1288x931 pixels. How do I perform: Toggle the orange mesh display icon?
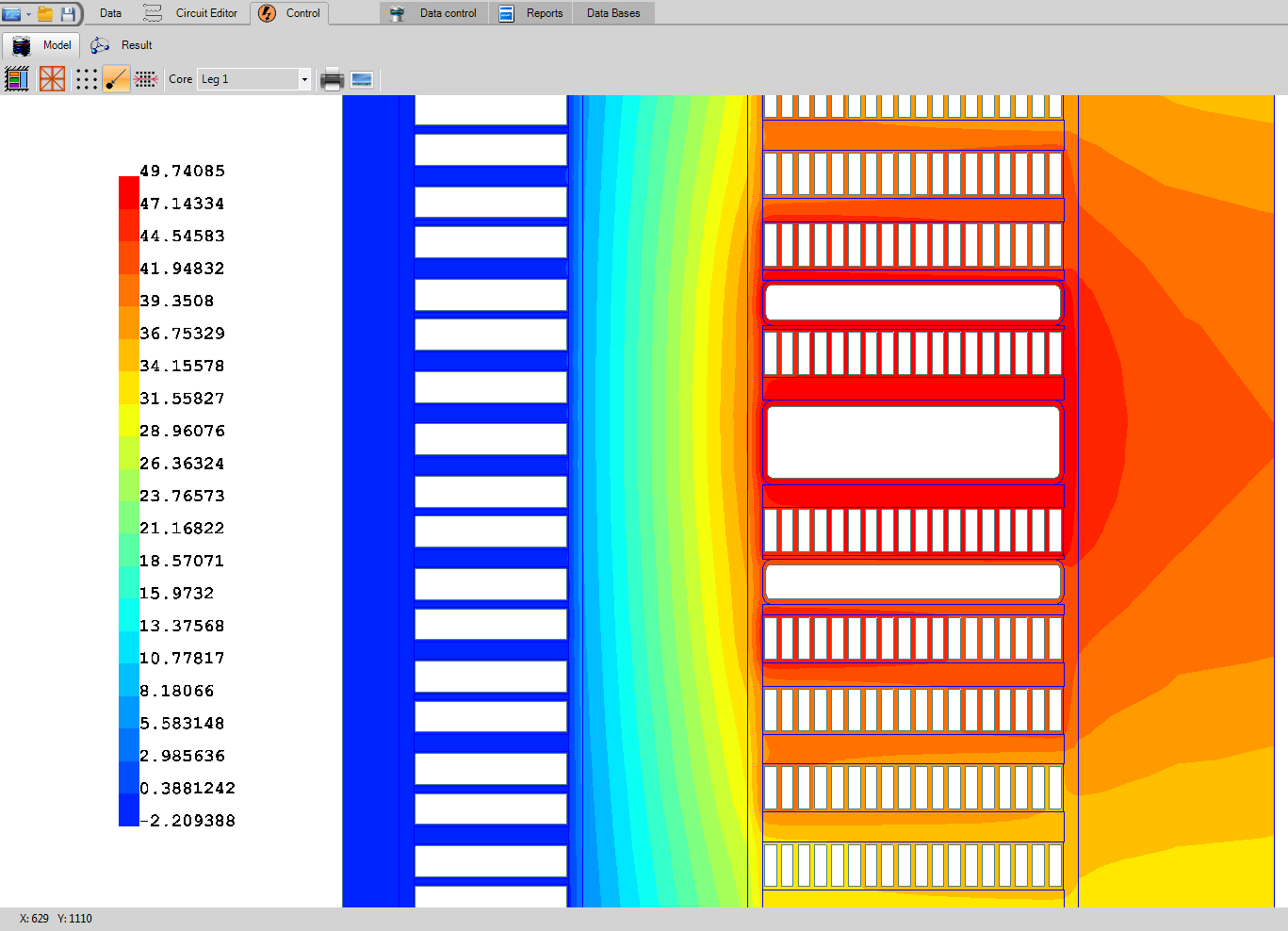click(x=53, y=79)
